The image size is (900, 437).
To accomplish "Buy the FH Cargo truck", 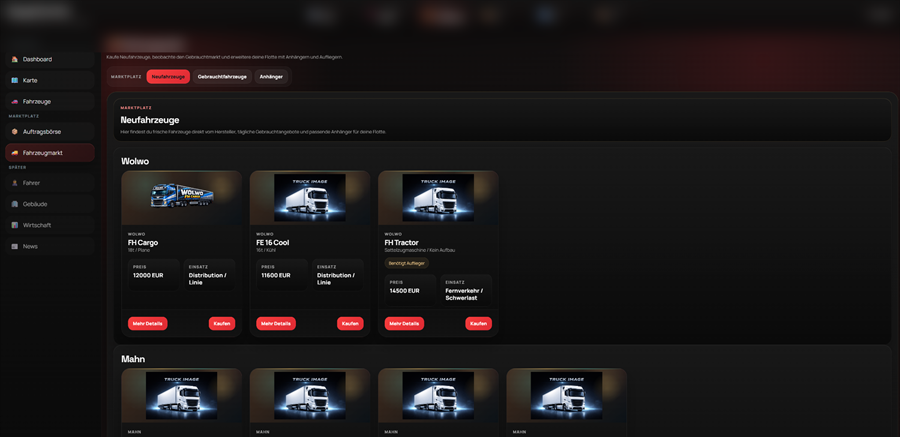I will click(x=222, y=323).
